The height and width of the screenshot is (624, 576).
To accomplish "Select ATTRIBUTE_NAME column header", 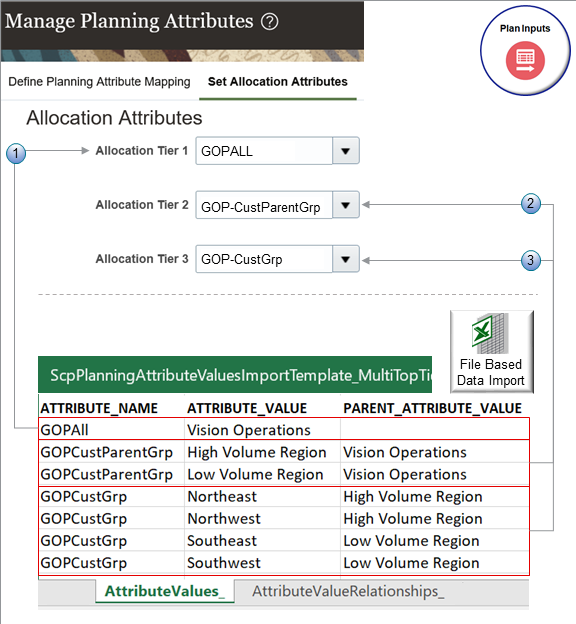I will pos(99,408).
